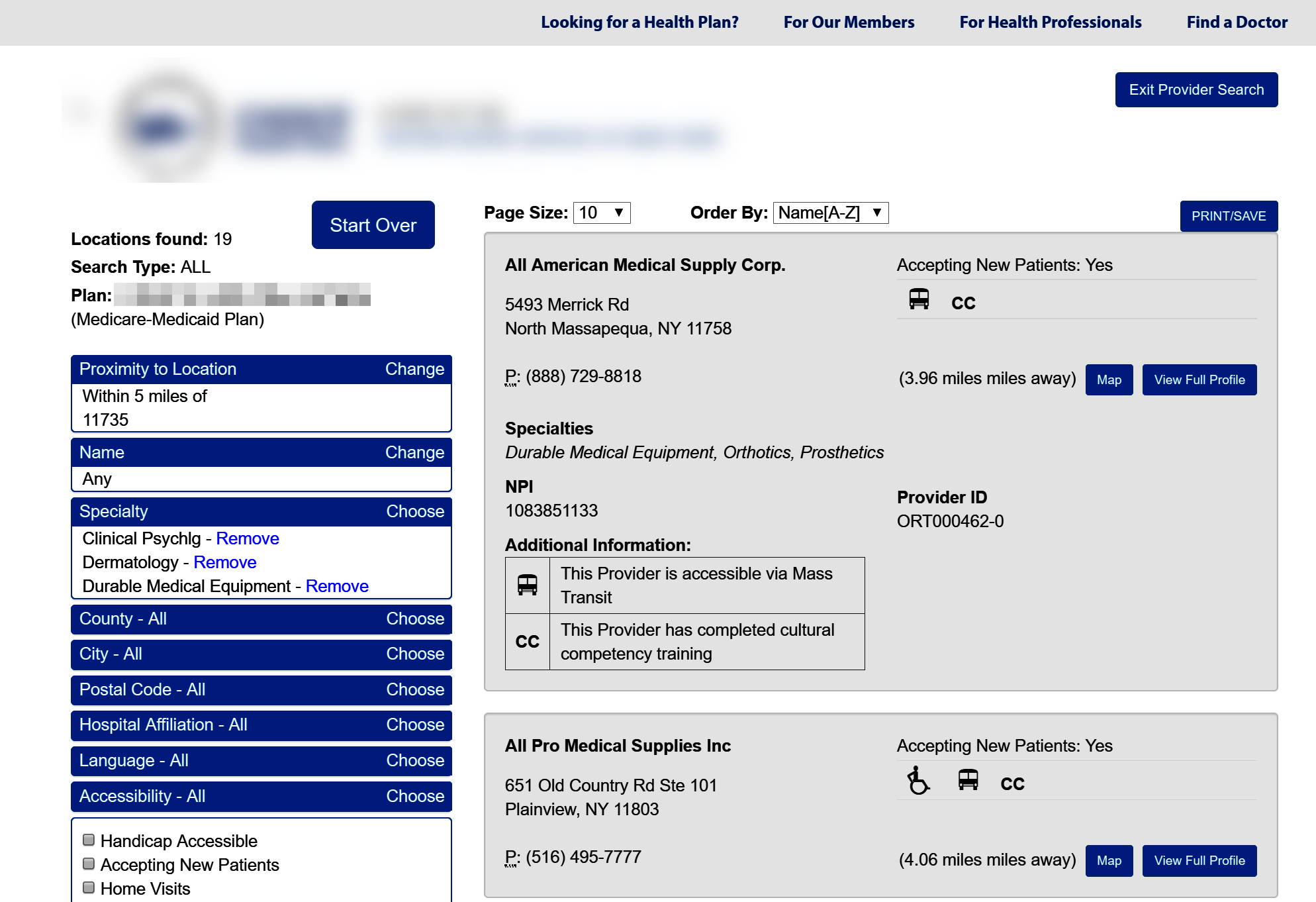
Task: Expand the Language filter with Choose
Action: tap(415, 760)
